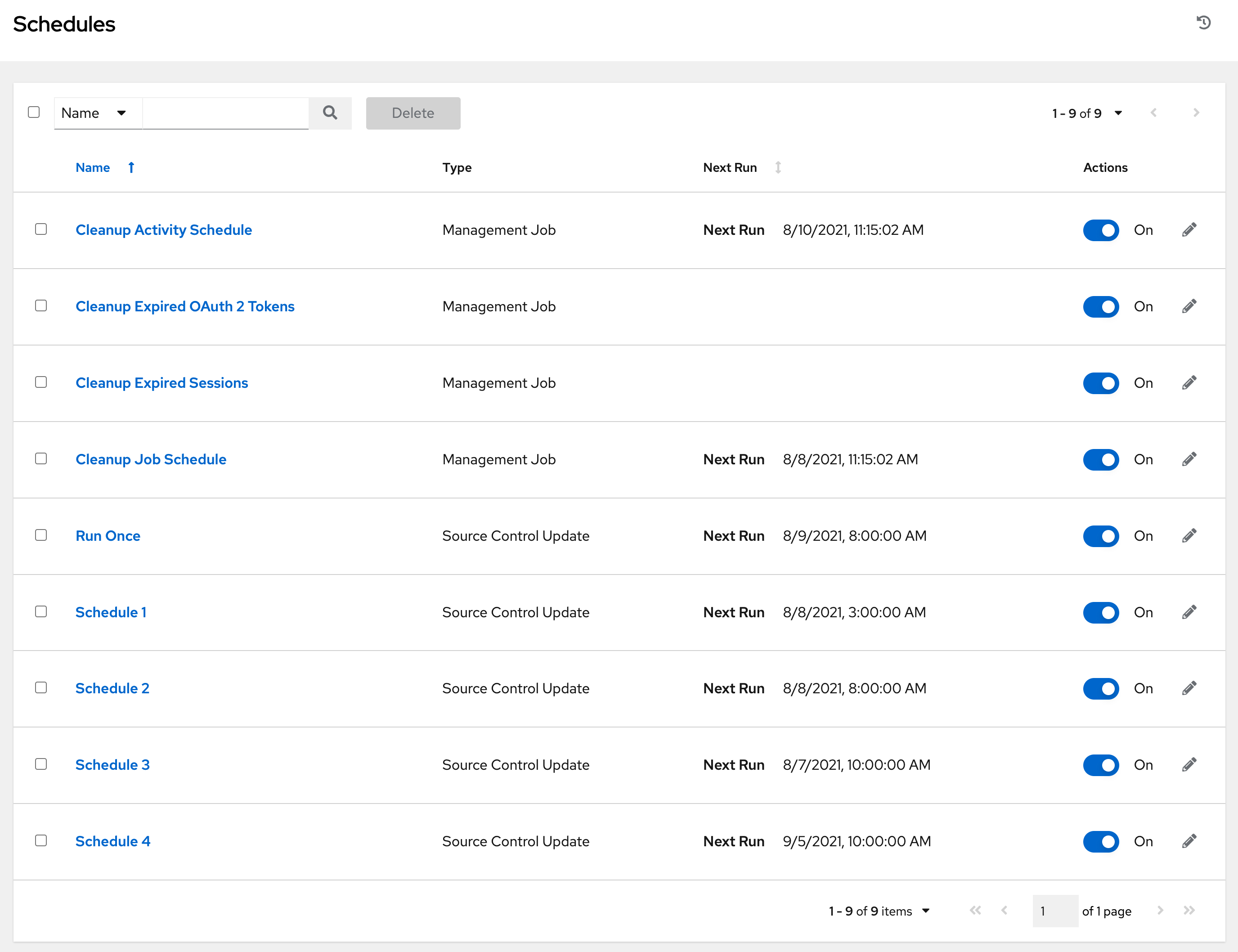Click the next page arrow at bottom
Viewport: 1238px width, 952px height.
point(1160,911)
